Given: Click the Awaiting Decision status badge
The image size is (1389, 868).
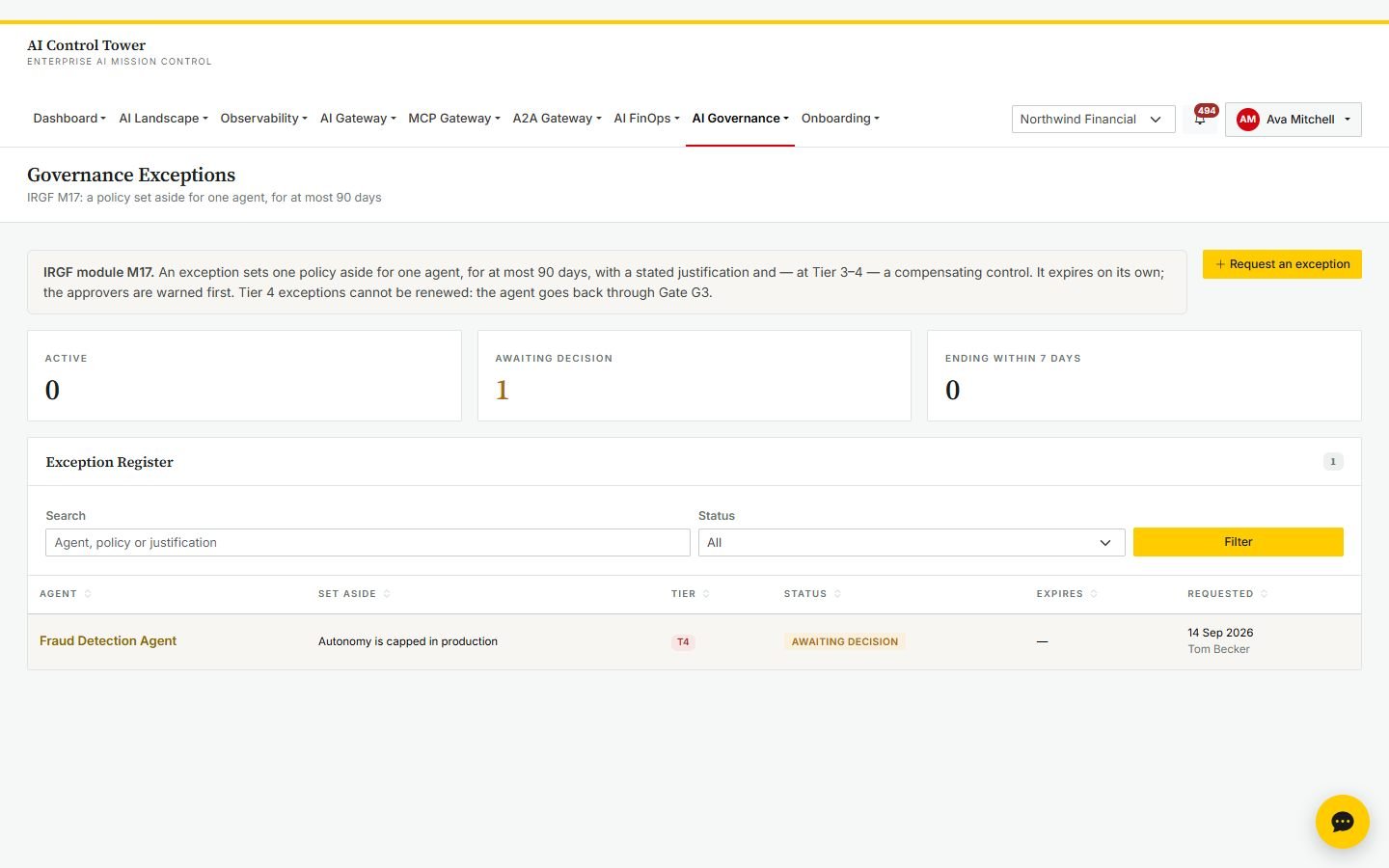Looking at the screenshot, I should (x=845, y=642).
